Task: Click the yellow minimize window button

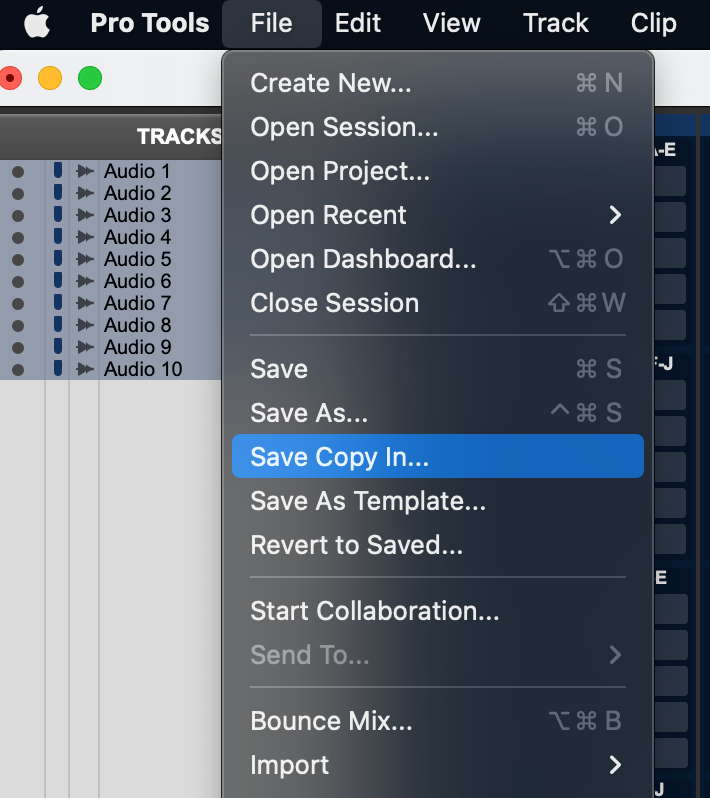Action: [x=50, y=78]
